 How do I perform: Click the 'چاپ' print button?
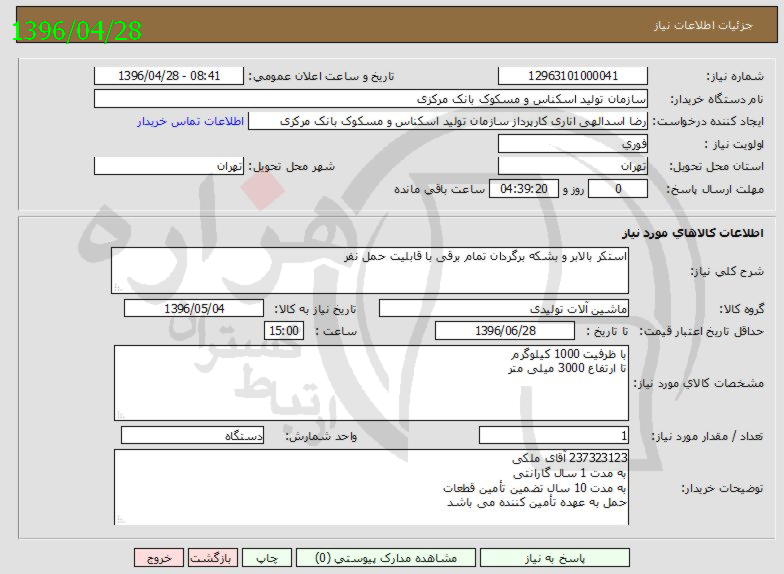click(268, 558)
